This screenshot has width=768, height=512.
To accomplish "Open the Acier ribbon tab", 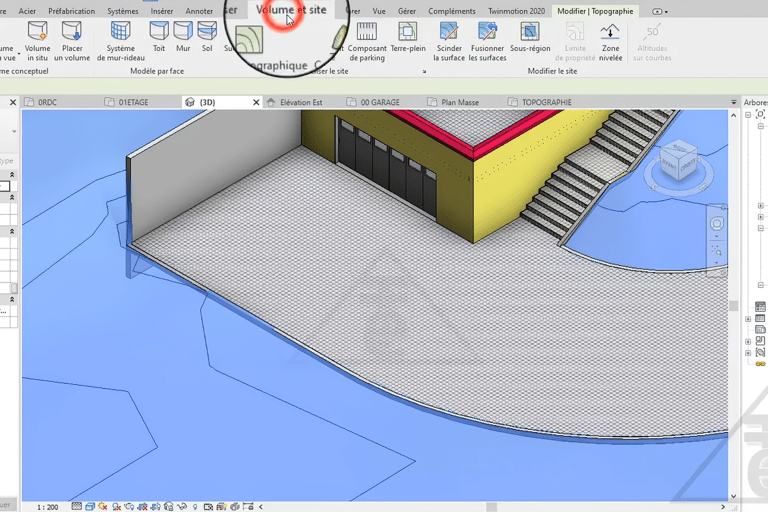I will (x=27, y=11).
